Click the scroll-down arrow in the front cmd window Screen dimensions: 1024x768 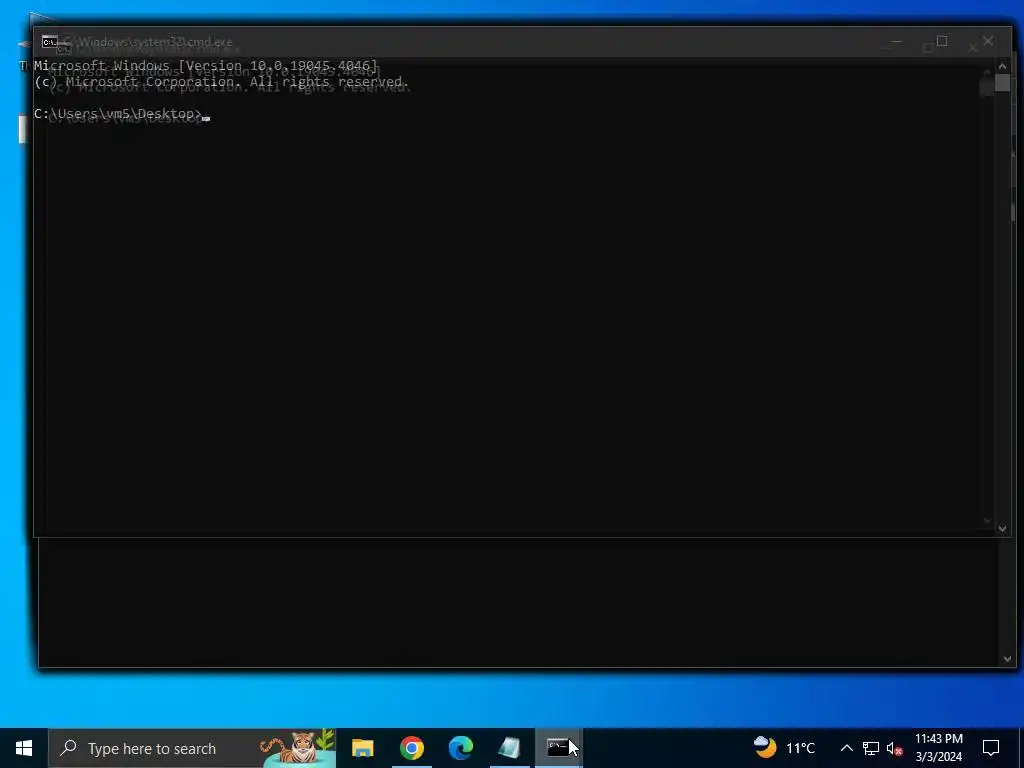[1002, 528]
